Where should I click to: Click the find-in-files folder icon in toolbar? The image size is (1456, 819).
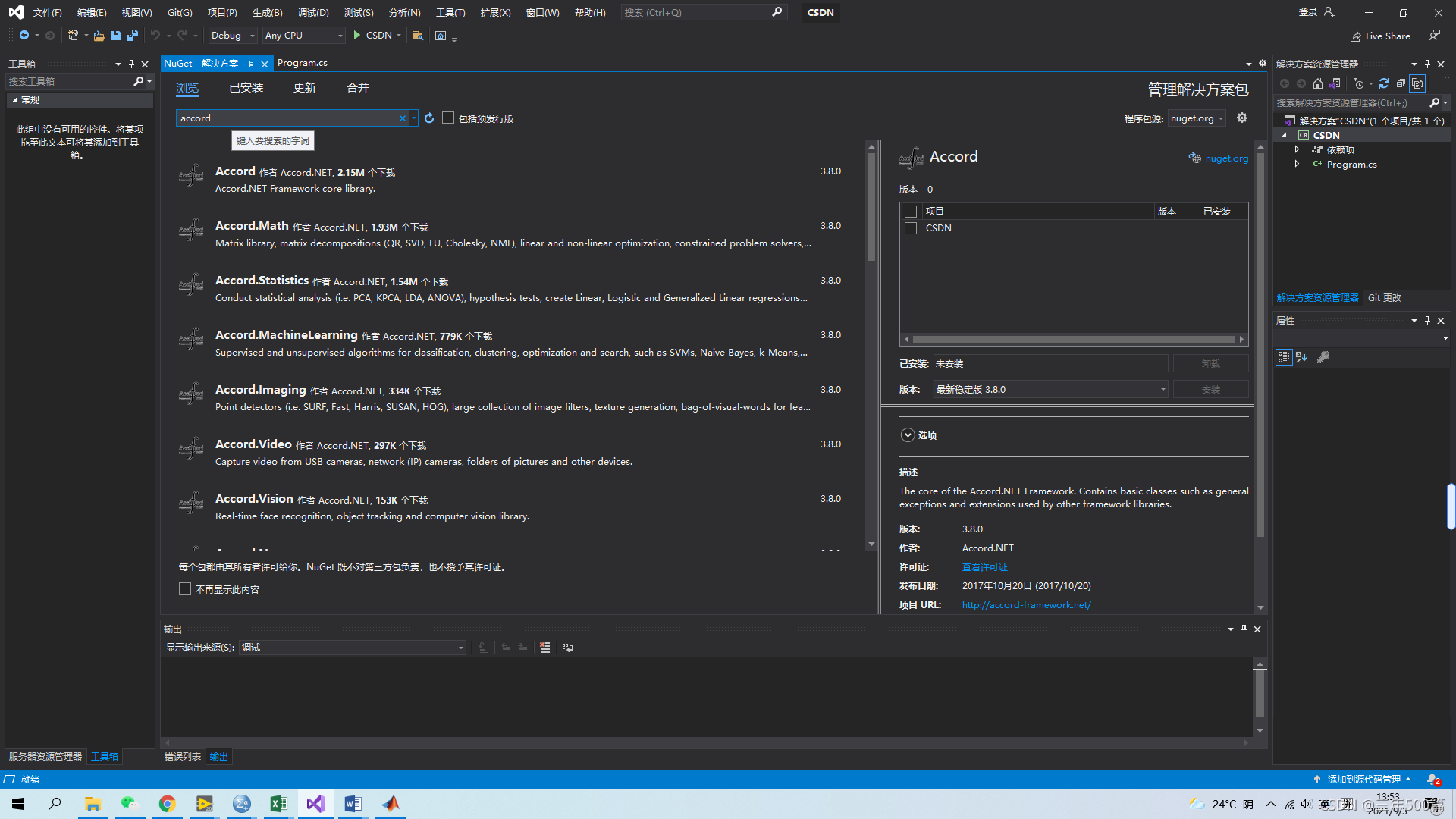(x=417, y=36)
